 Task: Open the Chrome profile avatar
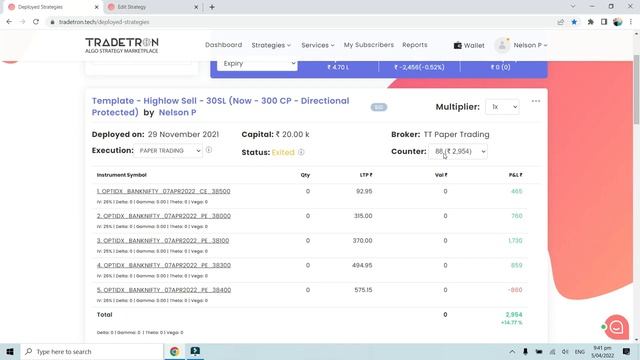tap(618, 22)
